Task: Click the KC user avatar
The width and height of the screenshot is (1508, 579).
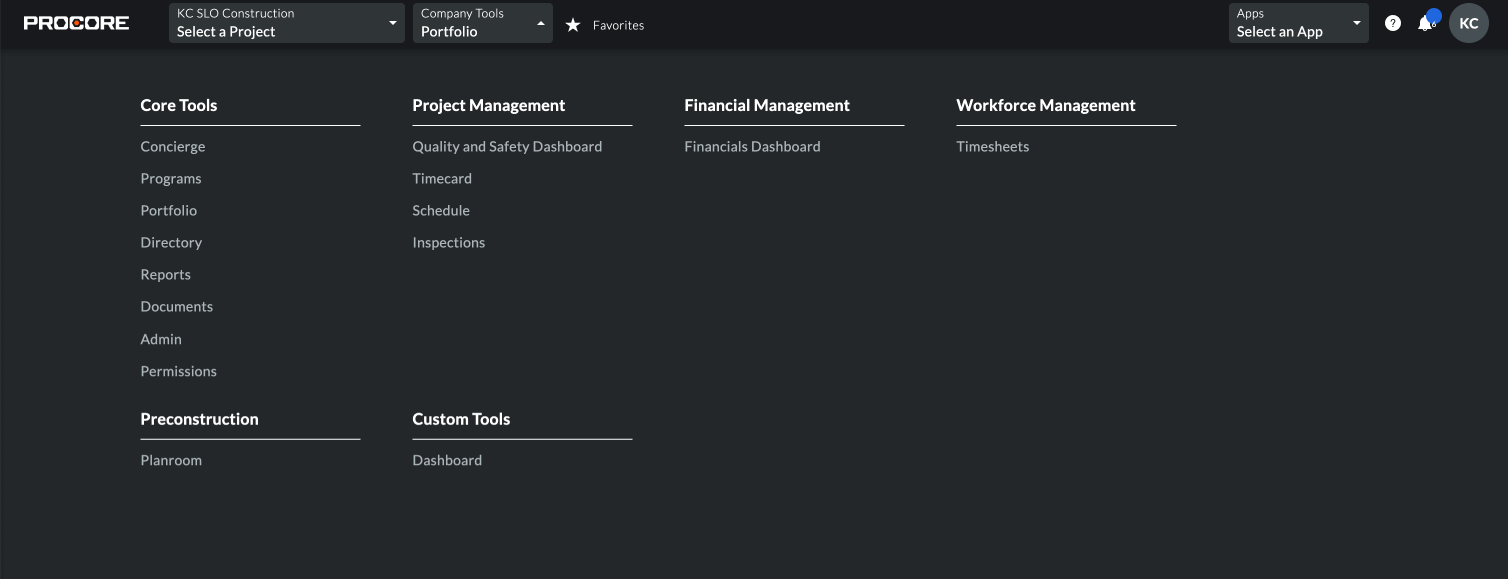Action: (1468, 22)
